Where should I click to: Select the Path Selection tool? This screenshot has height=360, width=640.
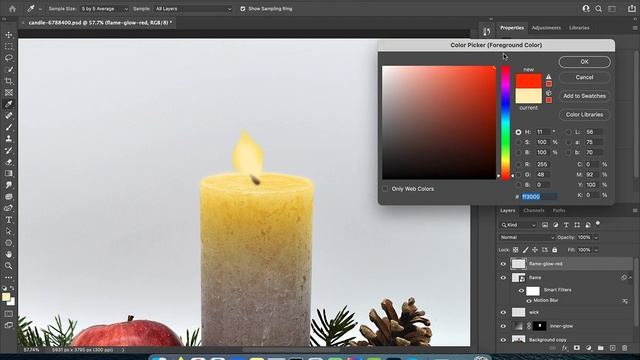pyautogui.click(x=9, y=231)
